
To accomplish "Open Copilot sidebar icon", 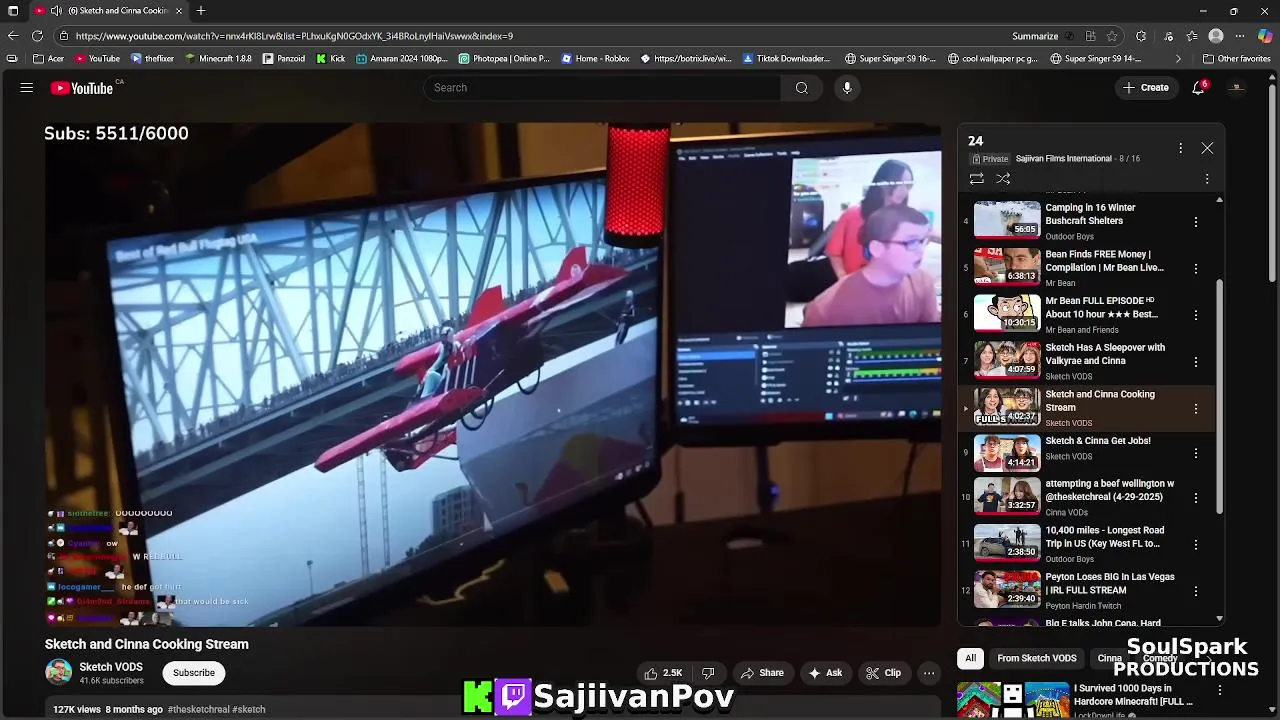I will (x=1265, y=36).
